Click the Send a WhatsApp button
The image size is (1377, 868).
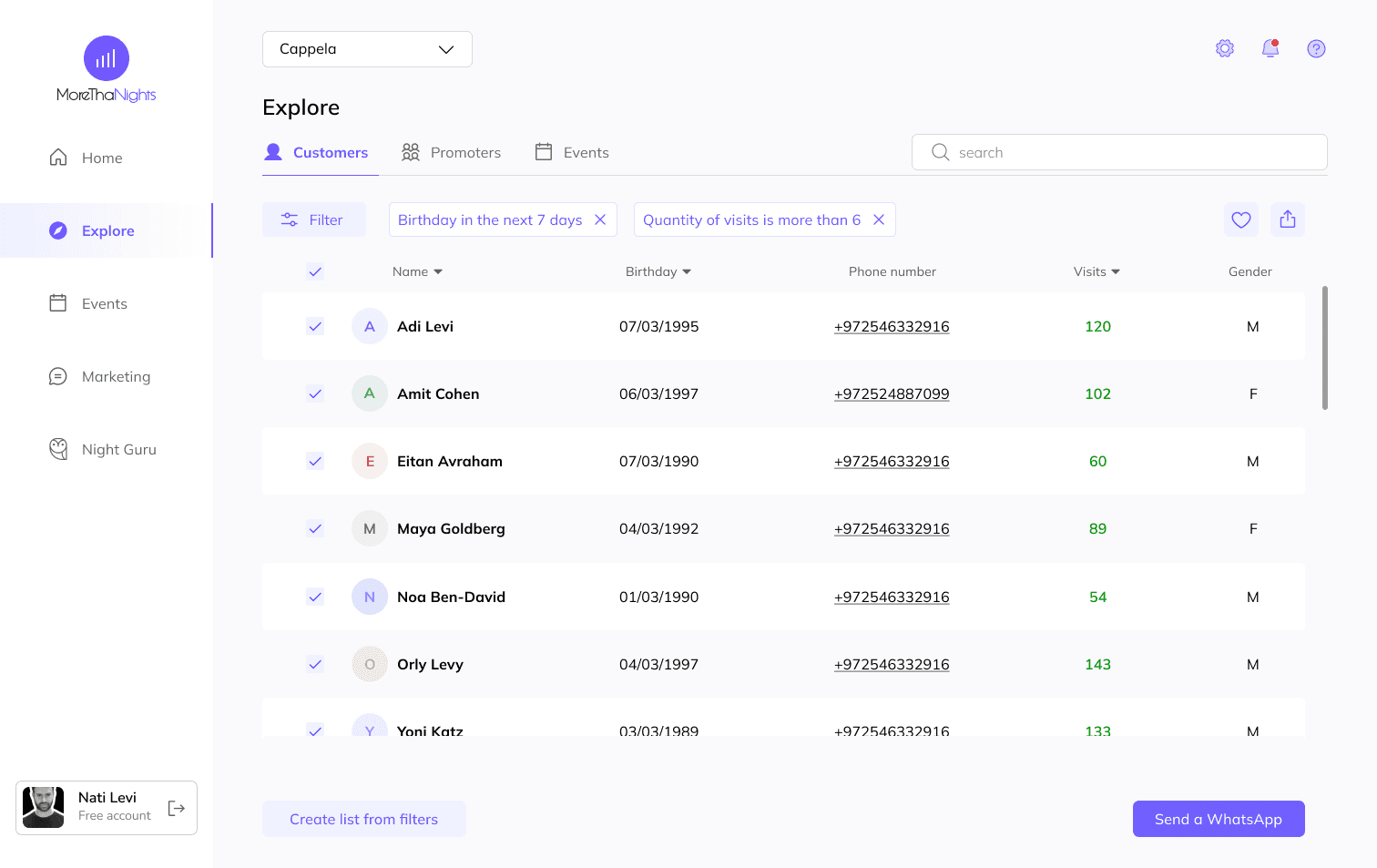[x=1219, y=819]
